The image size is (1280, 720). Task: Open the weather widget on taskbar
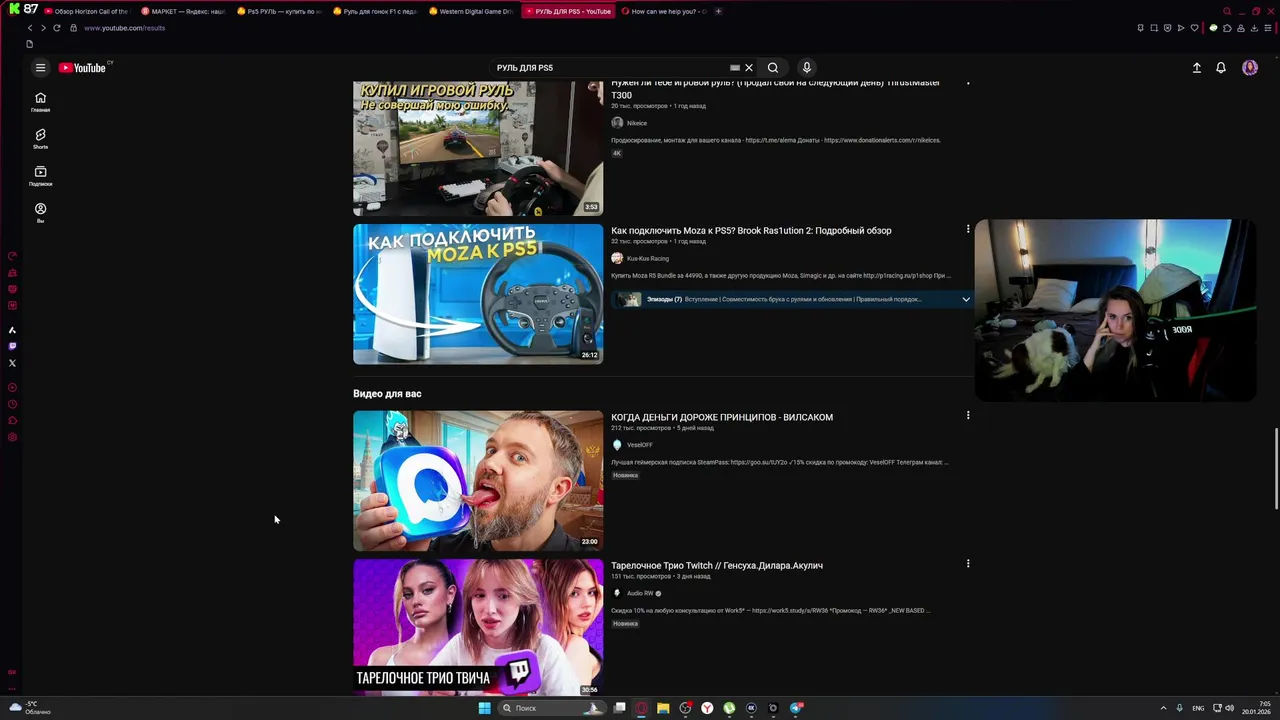pyautogui.click(x=30, y=708)
